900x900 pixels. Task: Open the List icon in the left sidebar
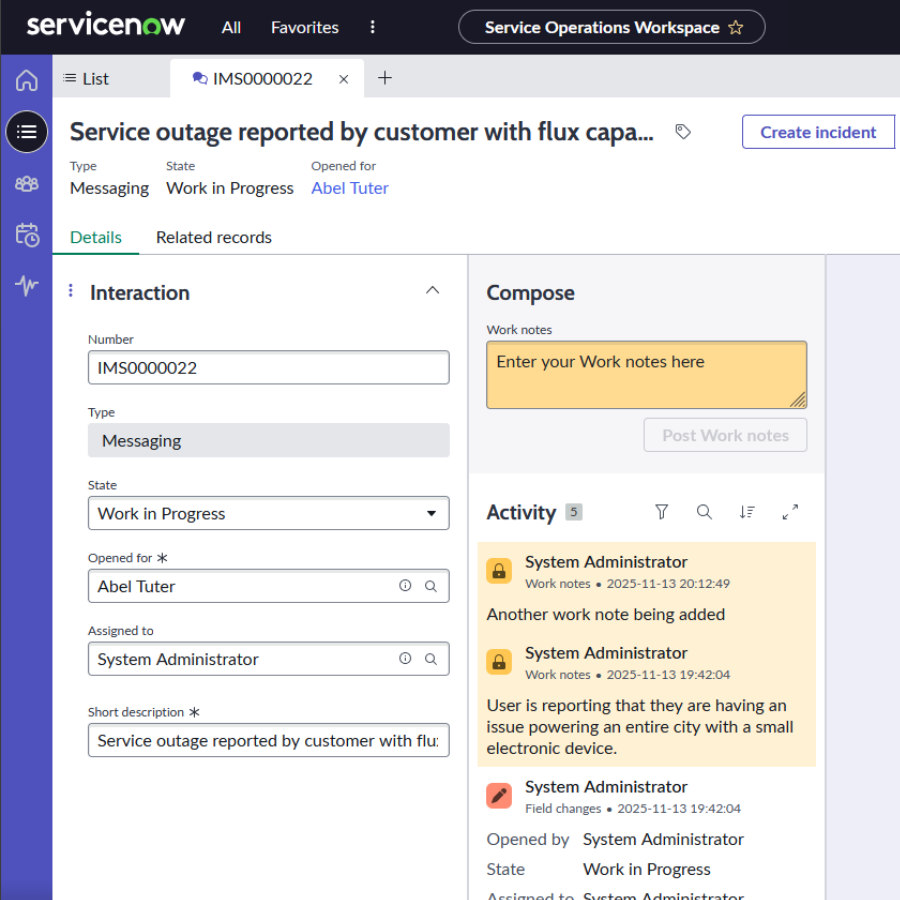coord(26,132)
